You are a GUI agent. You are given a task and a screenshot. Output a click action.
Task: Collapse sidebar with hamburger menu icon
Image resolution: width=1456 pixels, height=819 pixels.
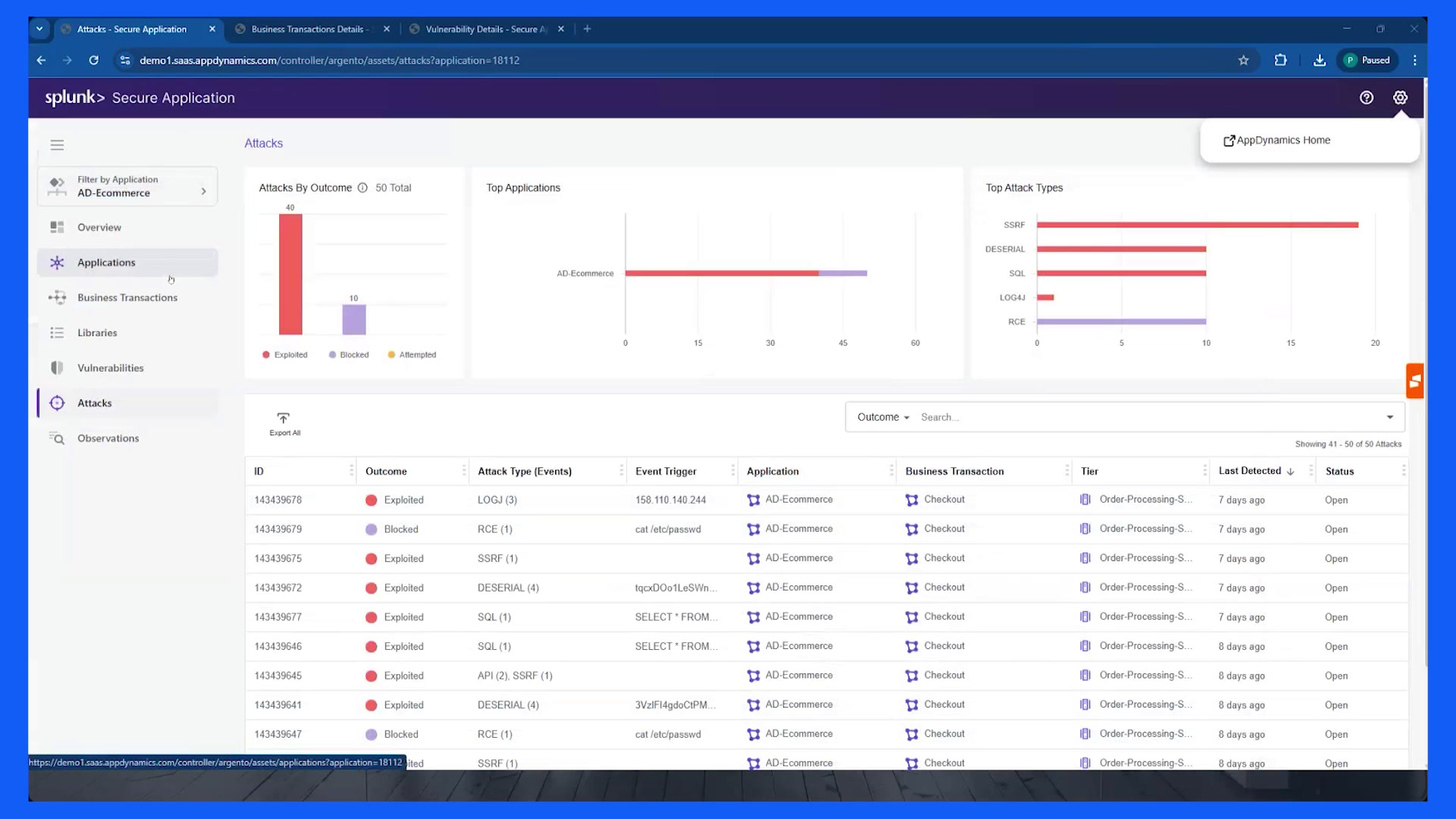pyautogui.click(x=57, y=145)
